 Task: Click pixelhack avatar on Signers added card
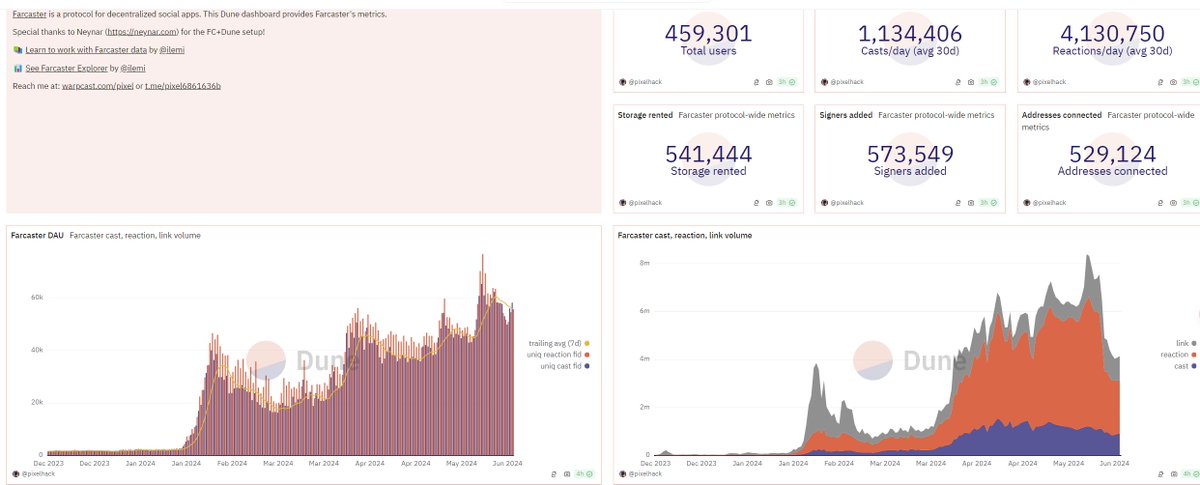click(x=825, y=203)
